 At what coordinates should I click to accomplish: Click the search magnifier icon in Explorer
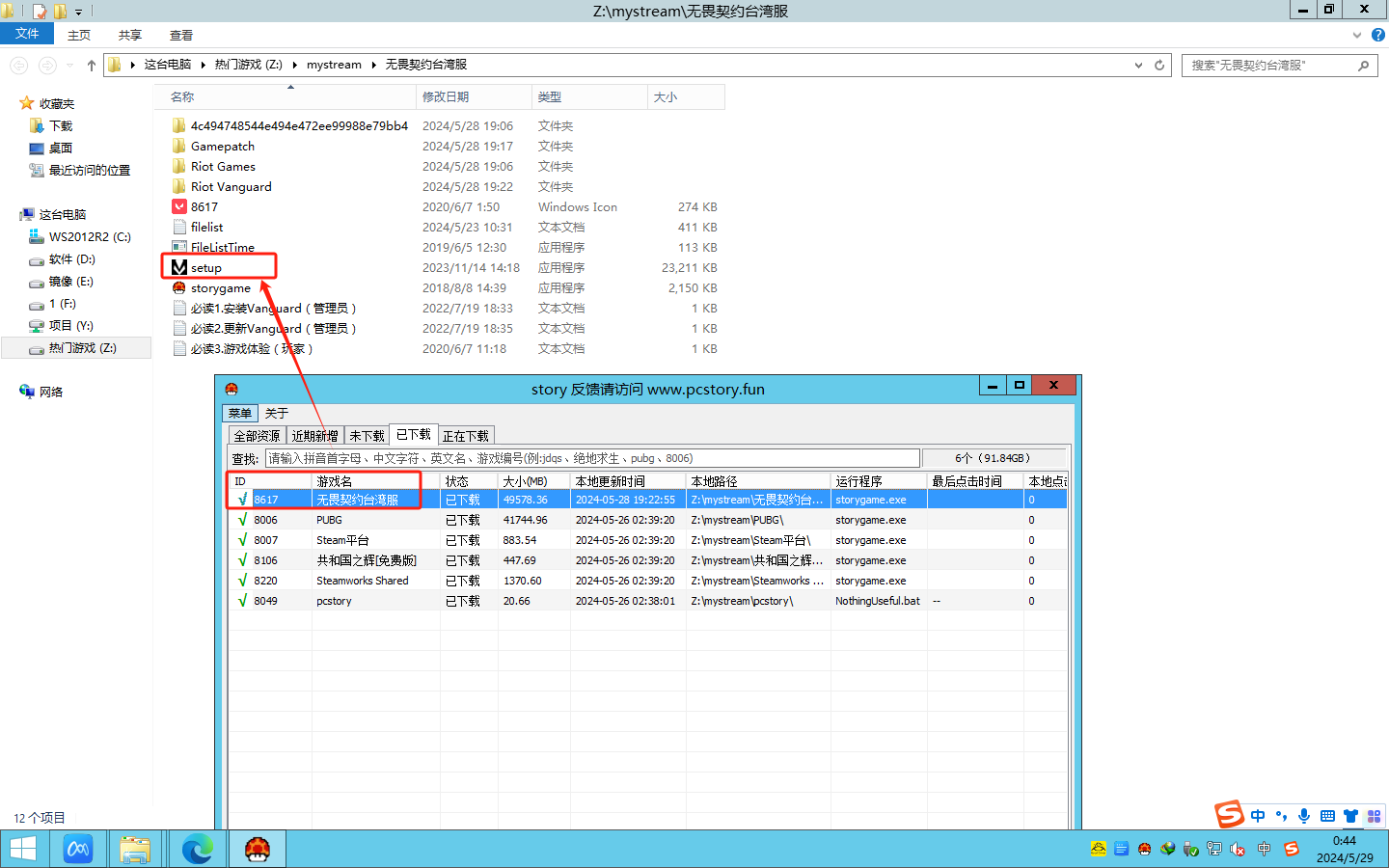click(x=1363, y=66)
